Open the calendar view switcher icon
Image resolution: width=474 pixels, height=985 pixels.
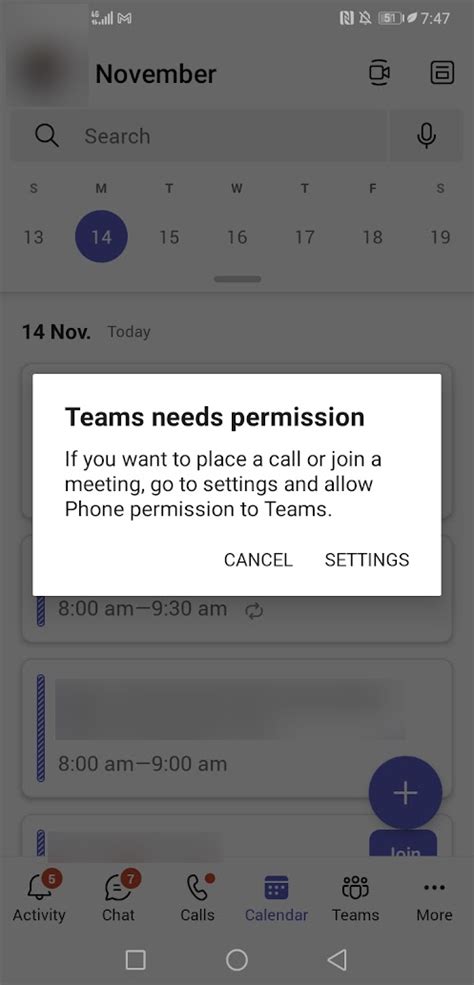442,73
